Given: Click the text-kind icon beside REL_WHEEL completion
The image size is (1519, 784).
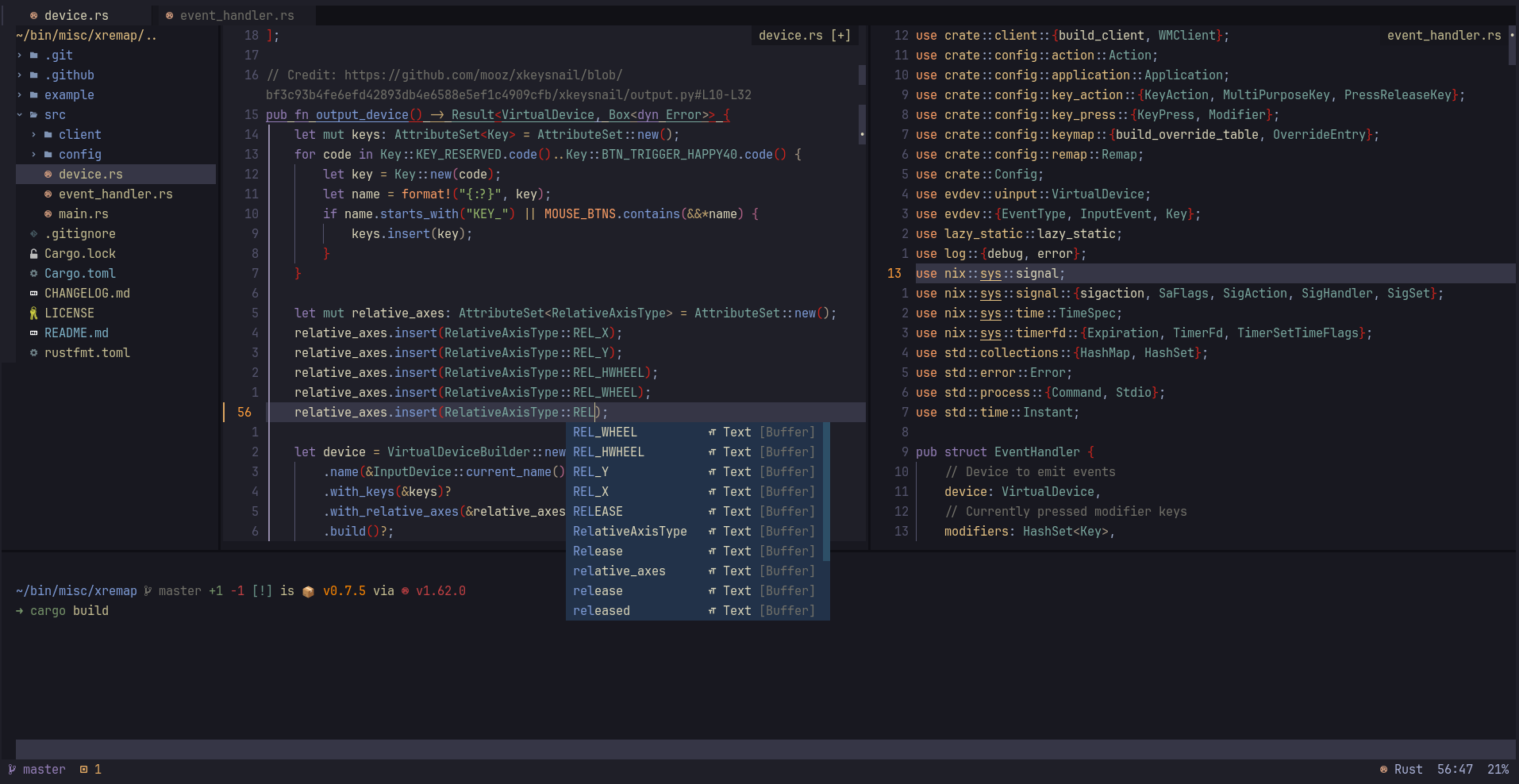Looking at the screenshot, I should [x=712, y=432].
